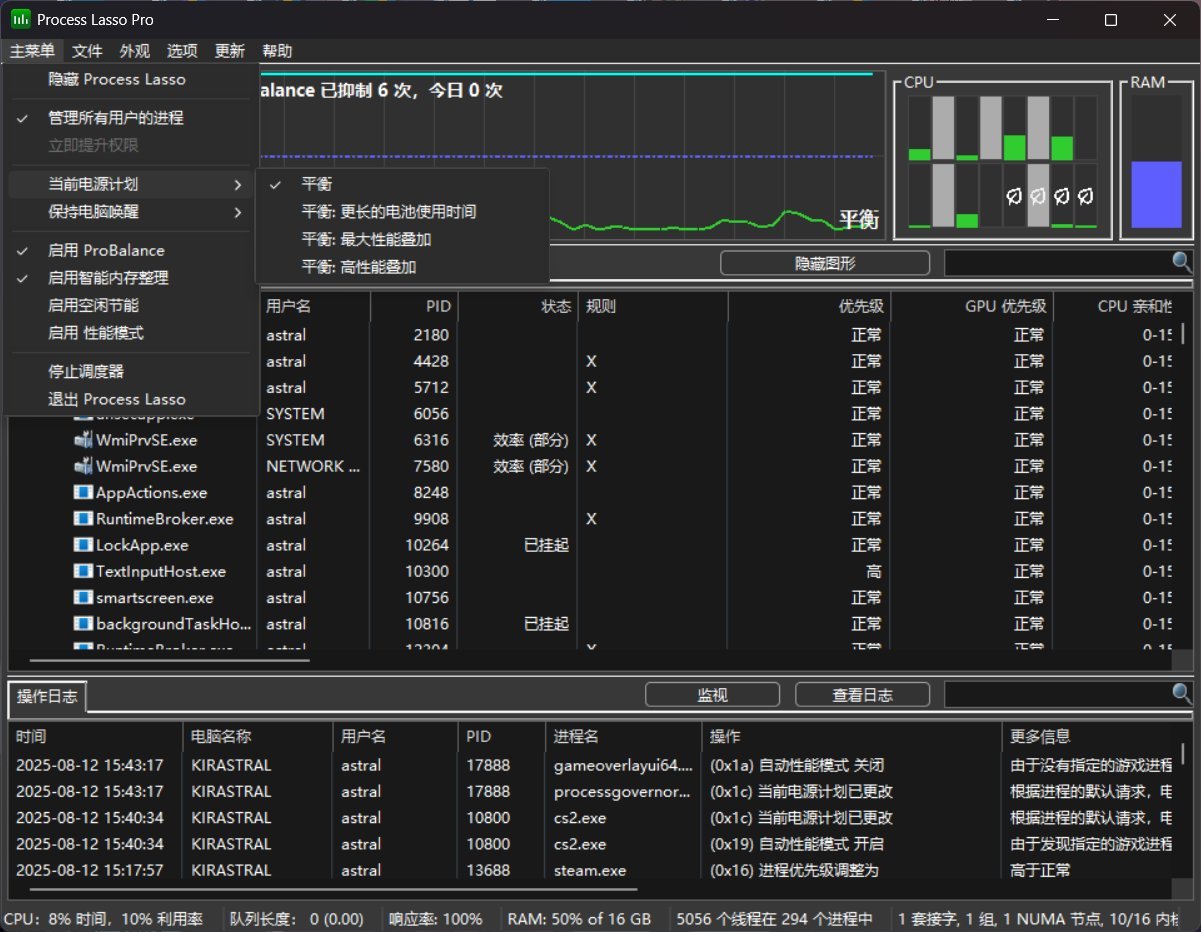This screenshot has width=1201, height=932.
Task: Click the Process Lasso app icon in title bar
Action: click(19, 20)
